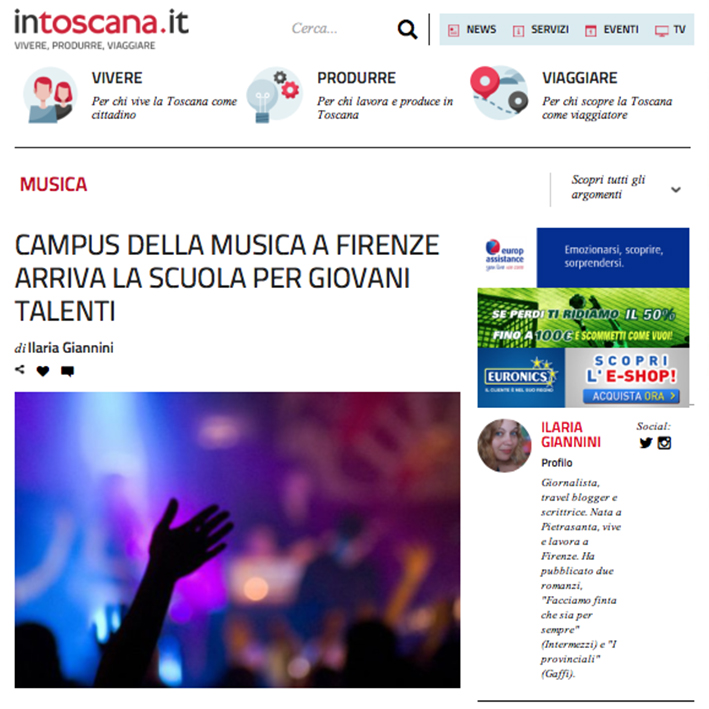This screenshot has height=709, width=709.
Task: Open Ilaria Giannini's Instagram icon
Action: 664,443
